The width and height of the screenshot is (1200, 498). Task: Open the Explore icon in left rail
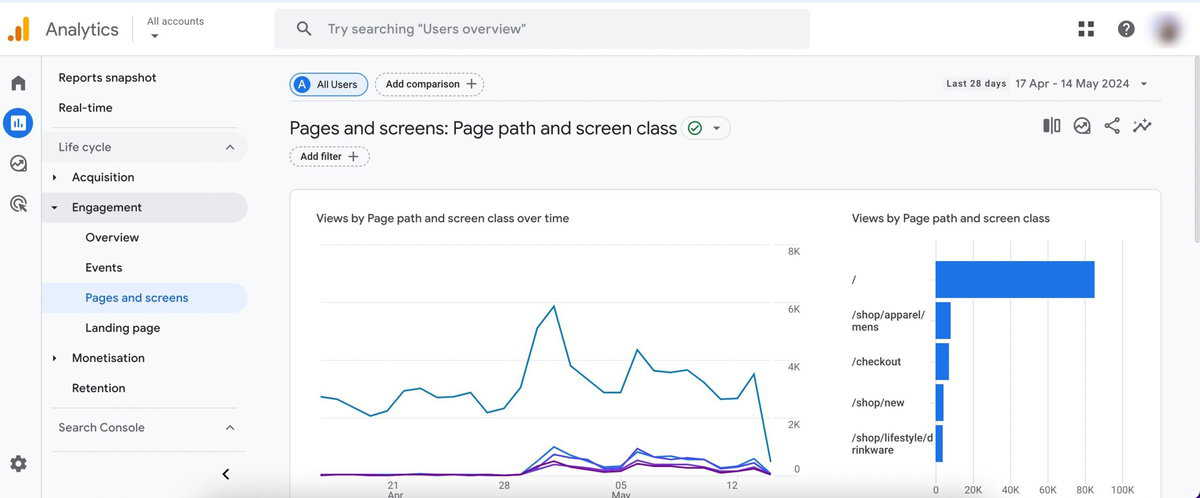coord(18,163)
